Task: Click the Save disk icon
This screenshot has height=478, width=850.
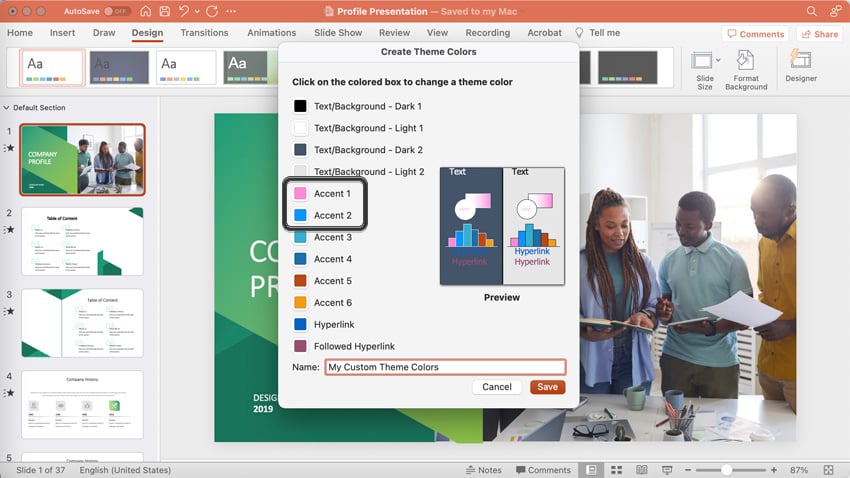Action: pos(166,11)
